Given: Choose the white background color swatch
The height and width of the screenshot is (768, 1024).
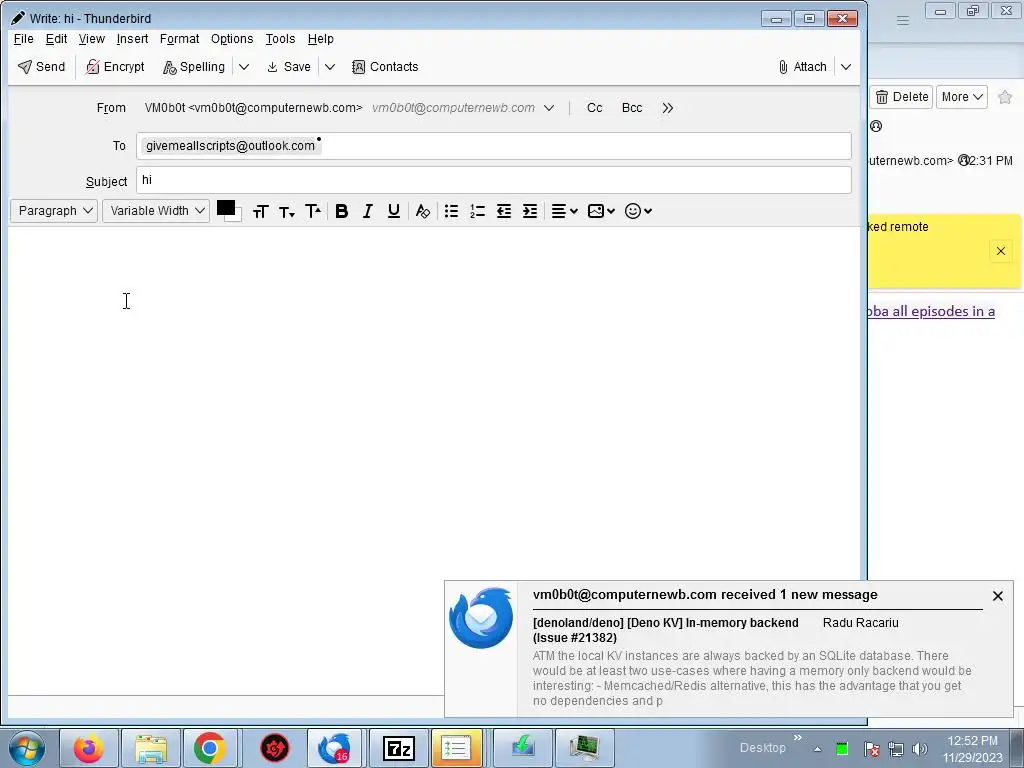Looking at the screenshot, I should coord(236,216).
